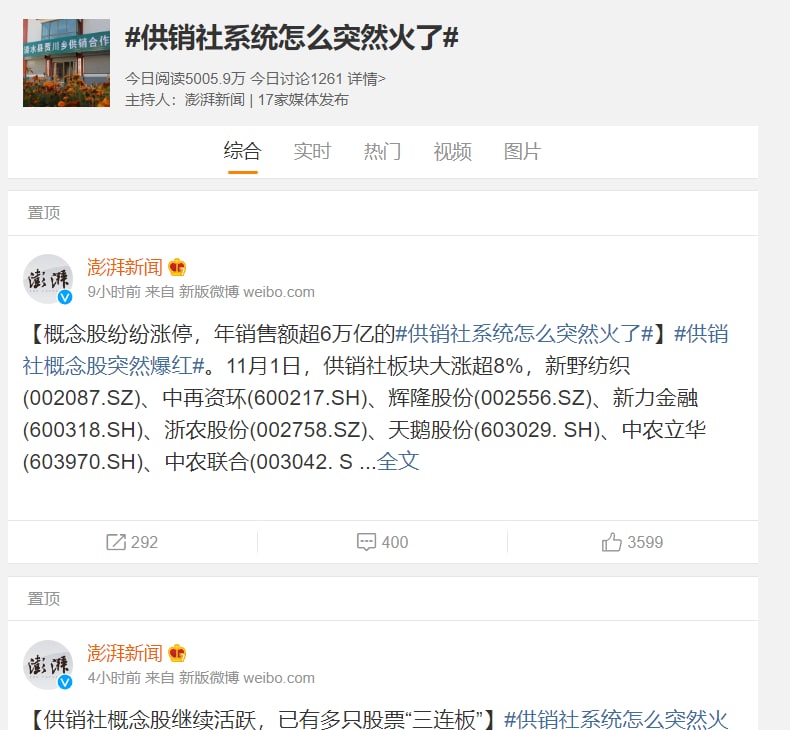Image resolution: width=790 pixels, height=730 pixels.
Task: Open the topic cover thumbnail image
Action: coord(66,63)
